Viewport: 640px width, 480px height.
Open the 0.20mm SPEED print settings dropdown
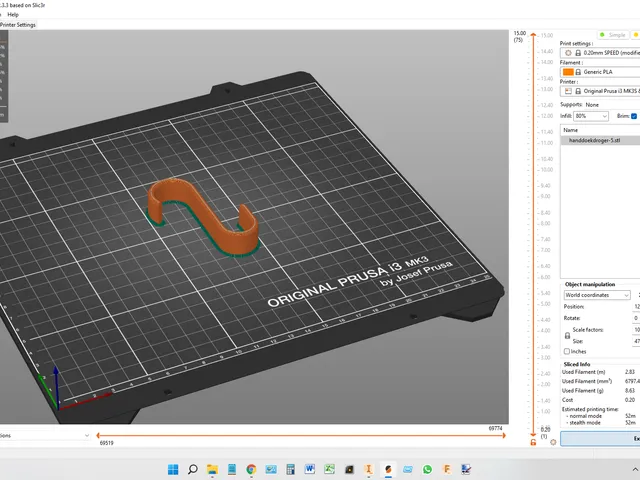coord(600,53)
